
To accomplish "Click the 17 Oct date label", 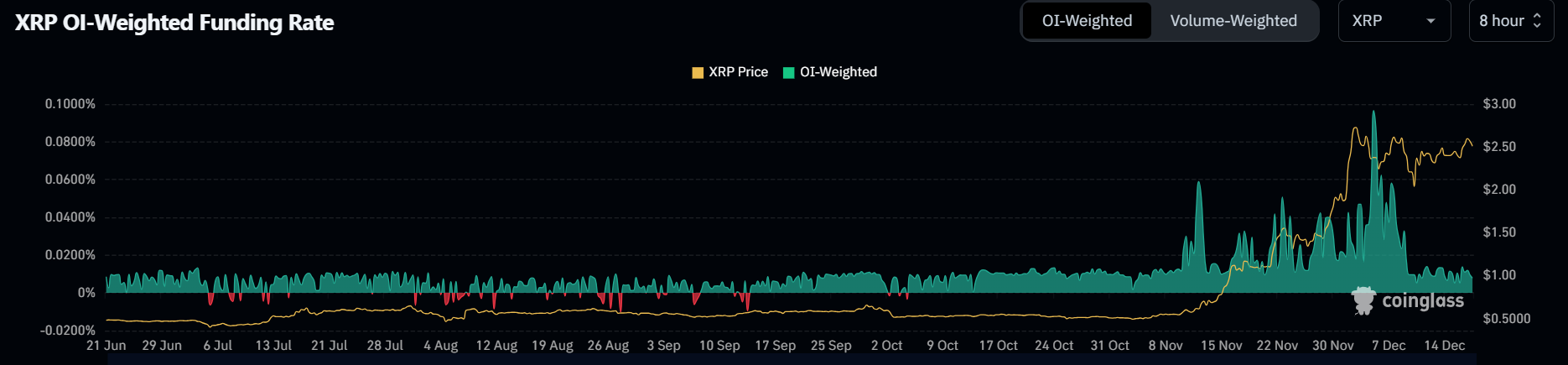I will coord(999,346).
